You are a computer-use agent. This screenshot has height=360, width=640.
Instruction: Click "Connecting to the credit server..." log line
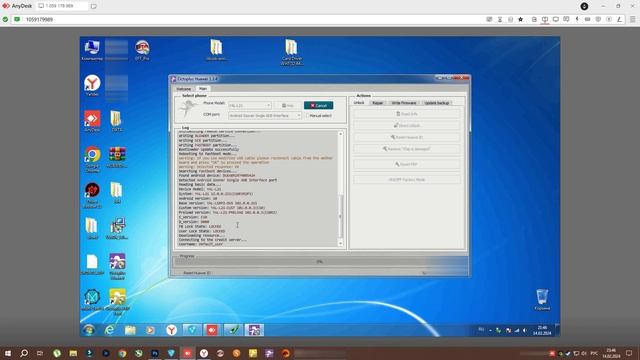click(x=212, y=240)
